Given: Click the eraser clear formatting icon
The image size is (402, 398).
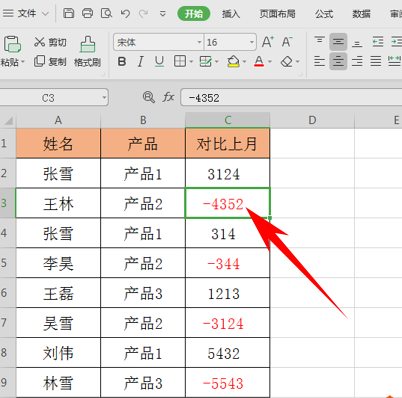Looking at the screenshot, I should click(x=287, y=62).
